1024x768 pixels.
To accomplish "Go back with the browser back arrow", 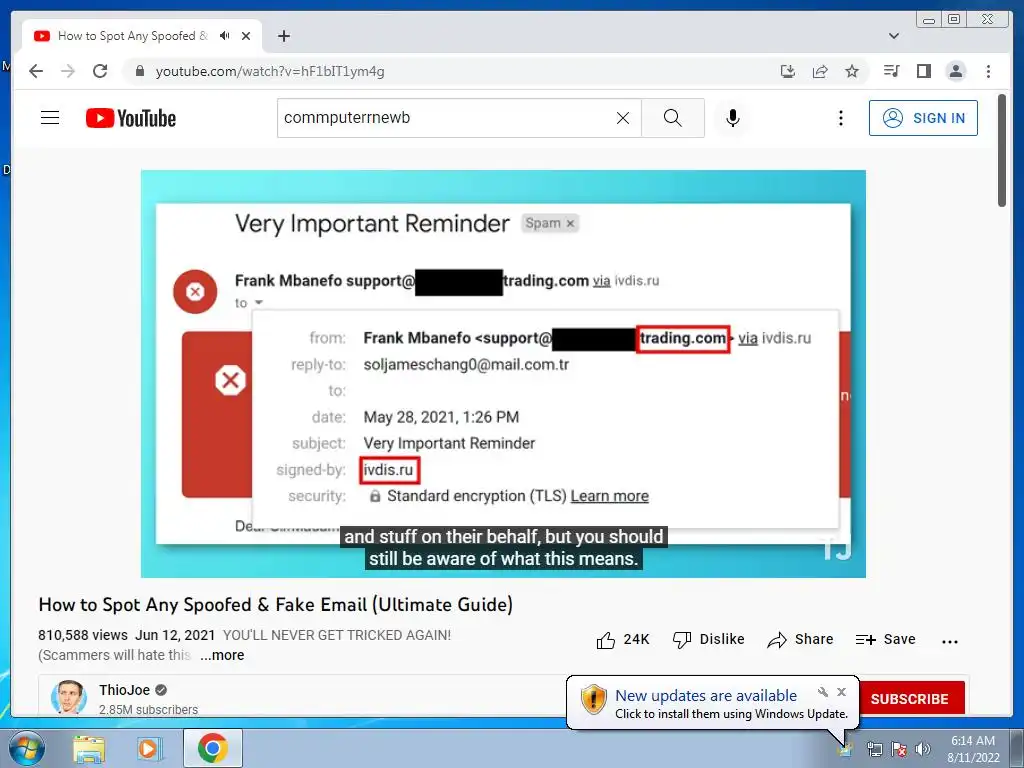I will tap(36, 71).
